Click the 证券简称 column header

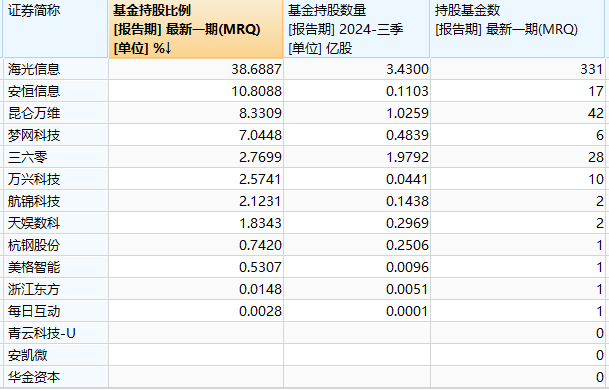pyautogui.click(x=56, y=29)
